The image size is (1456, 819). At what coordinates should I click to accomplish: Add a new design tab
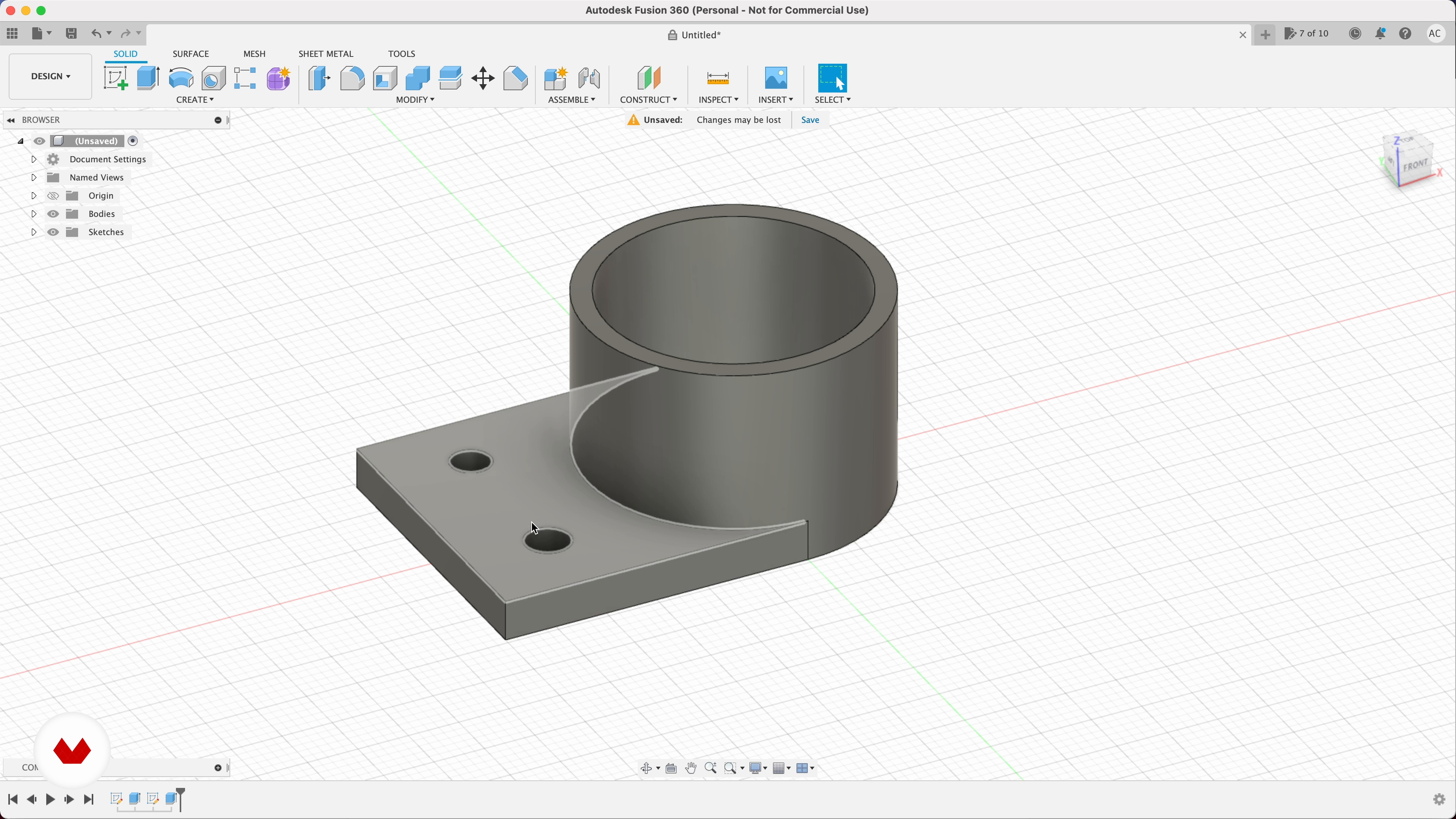(x=1265, y=35)
